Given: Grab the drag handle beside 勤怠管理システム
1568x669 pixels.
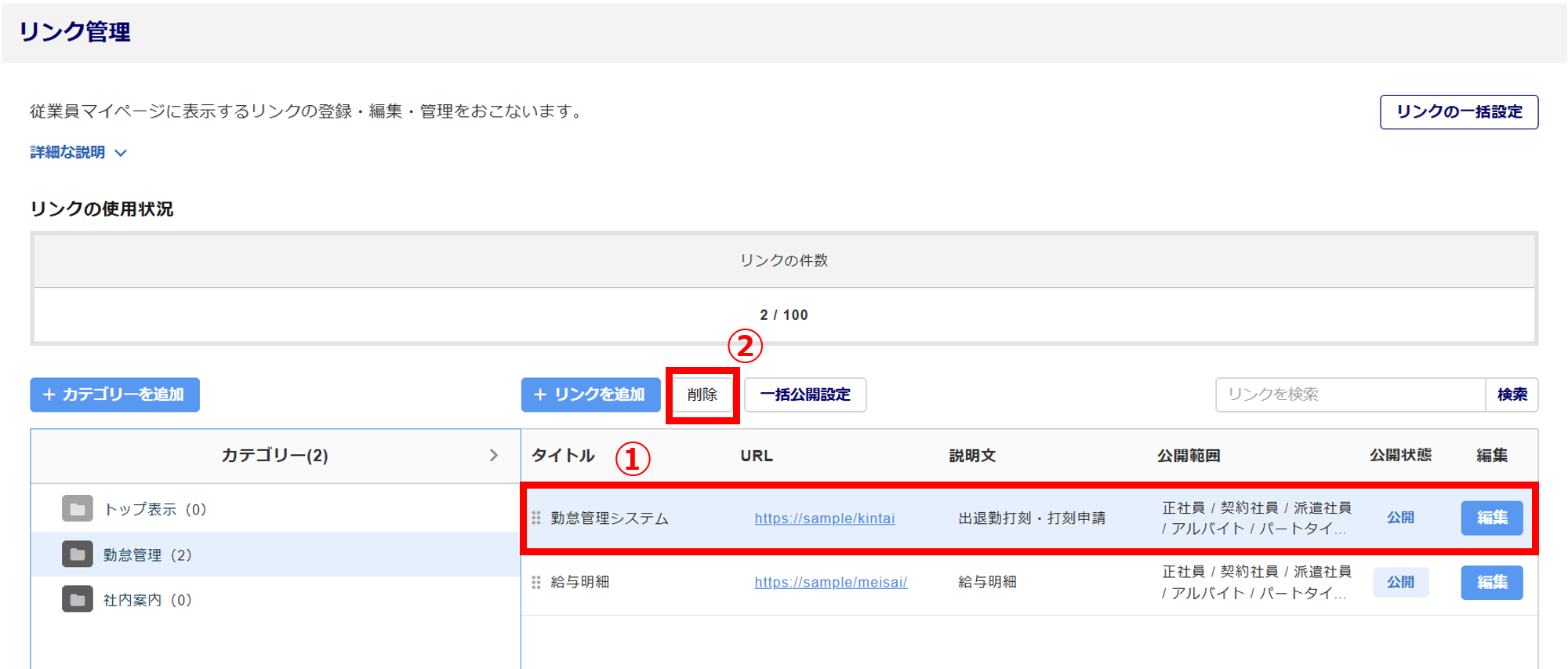Looking at the screenshot, I should (536, 518).
